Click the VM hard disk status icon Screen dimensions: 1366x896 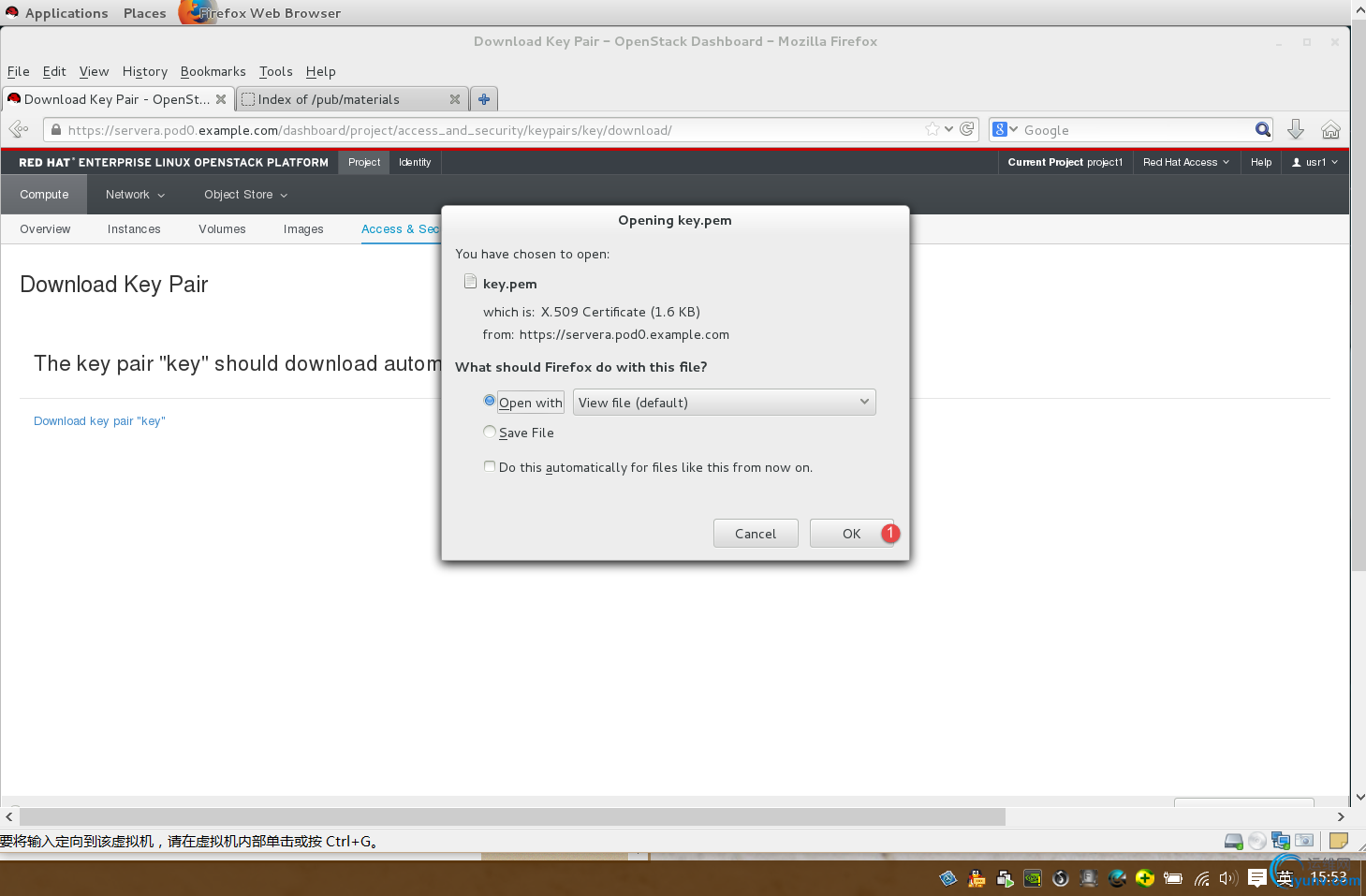1234,841
